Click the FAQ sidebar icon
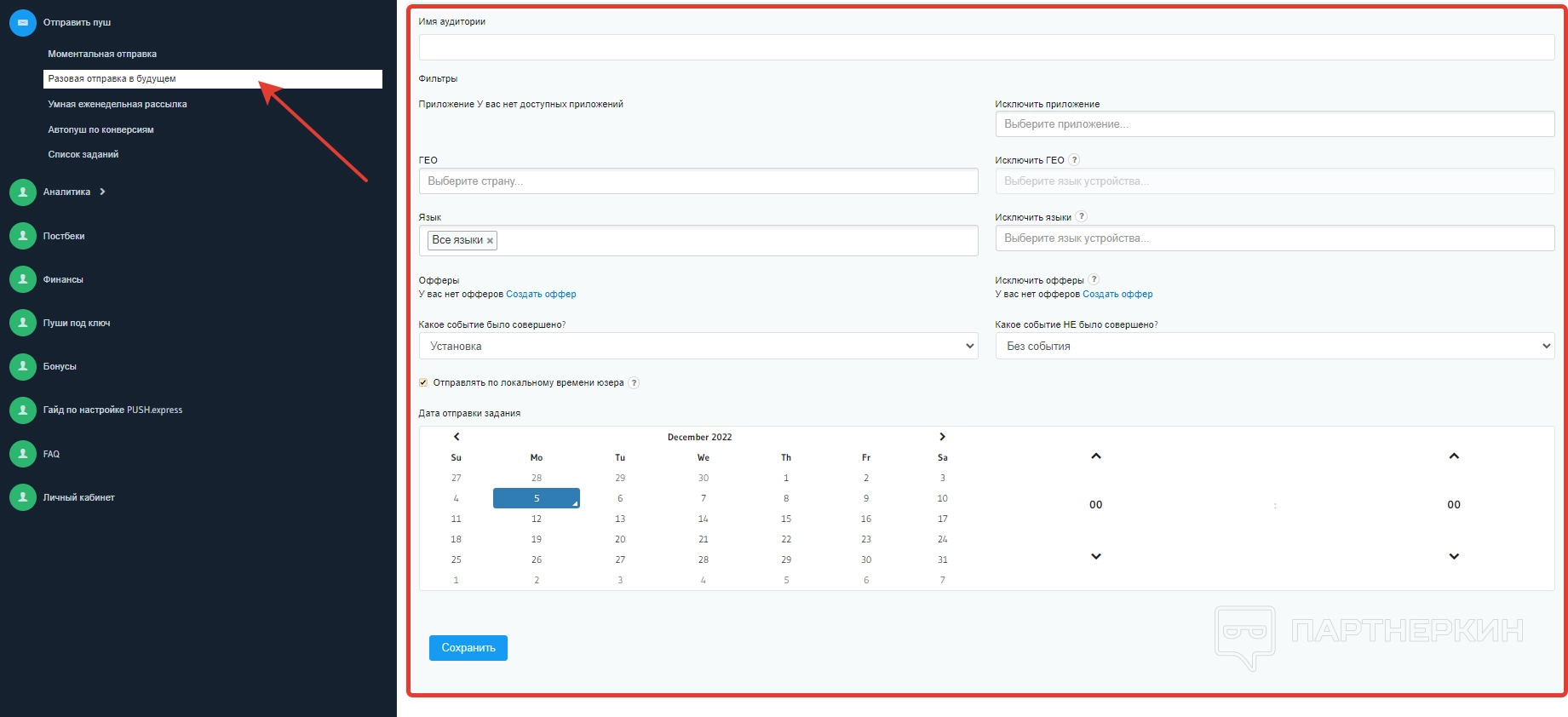Screen dimensions: 1568x717 (22, 454)
